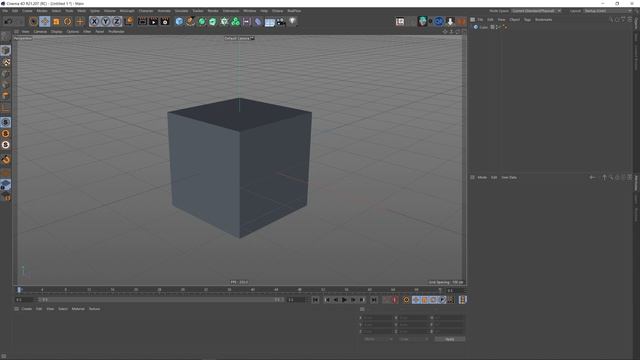Open the Subdivision Surface generator icon

point(202,21)
